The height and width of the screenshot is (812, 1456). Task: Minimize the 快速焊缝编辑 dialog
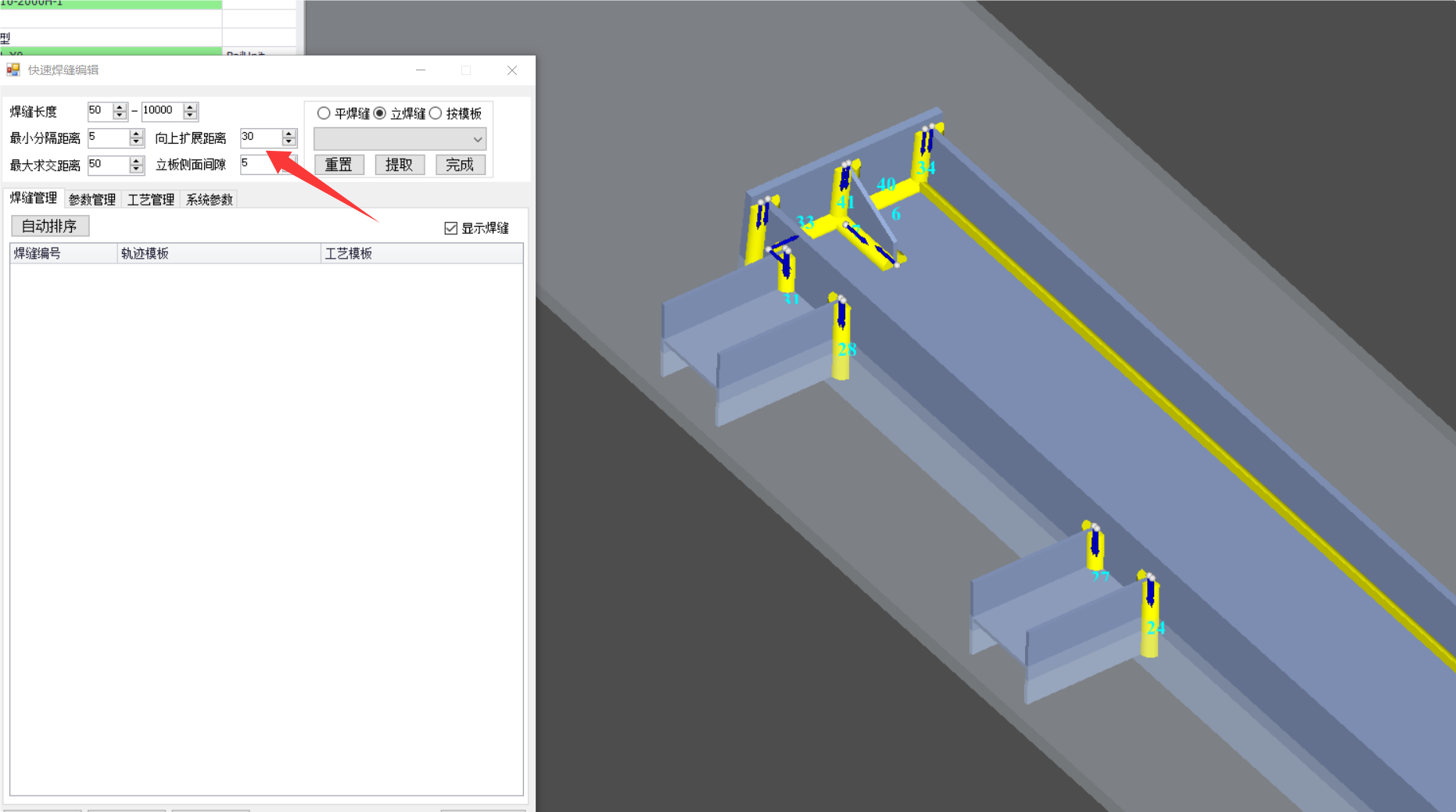pyautogui.click(x=421, y=70)
